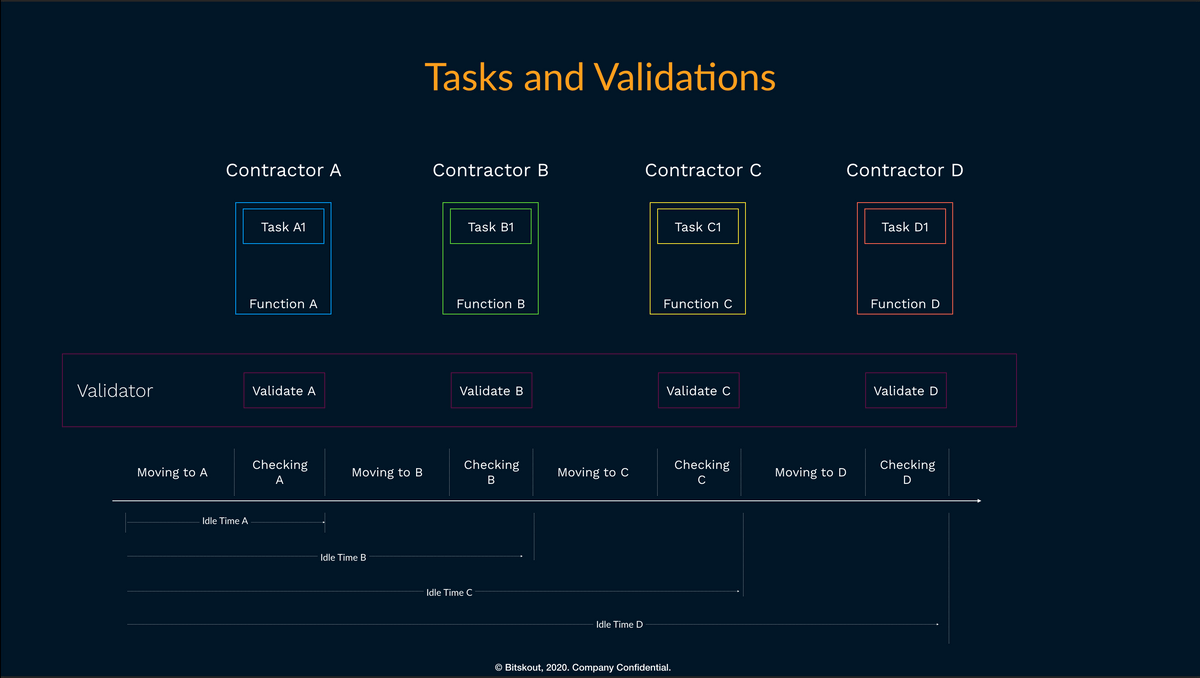The image size is (1200, 678).
Task: Select the Validator label
Action: [115, 390]
